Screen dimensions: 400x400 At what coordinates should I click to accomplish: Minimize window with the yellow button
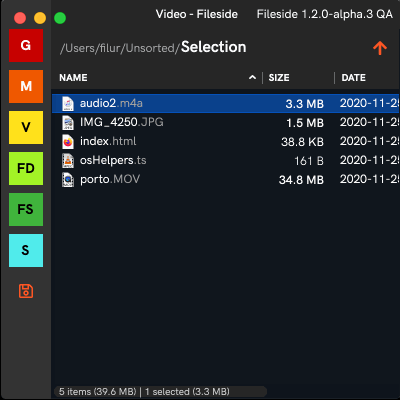pos(40,18)
